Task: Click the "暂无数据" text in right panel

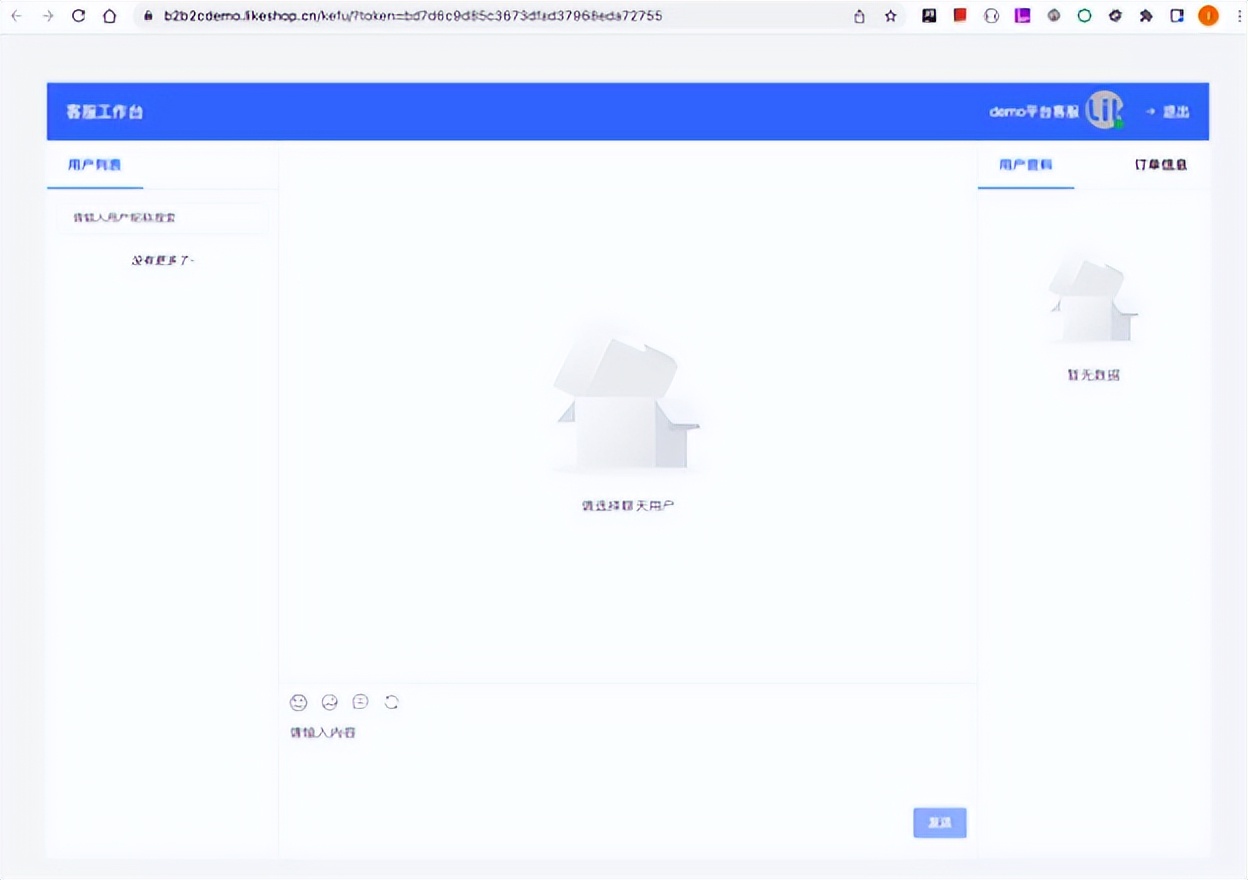Action: pyautogui.click(x=1093, y=376)
